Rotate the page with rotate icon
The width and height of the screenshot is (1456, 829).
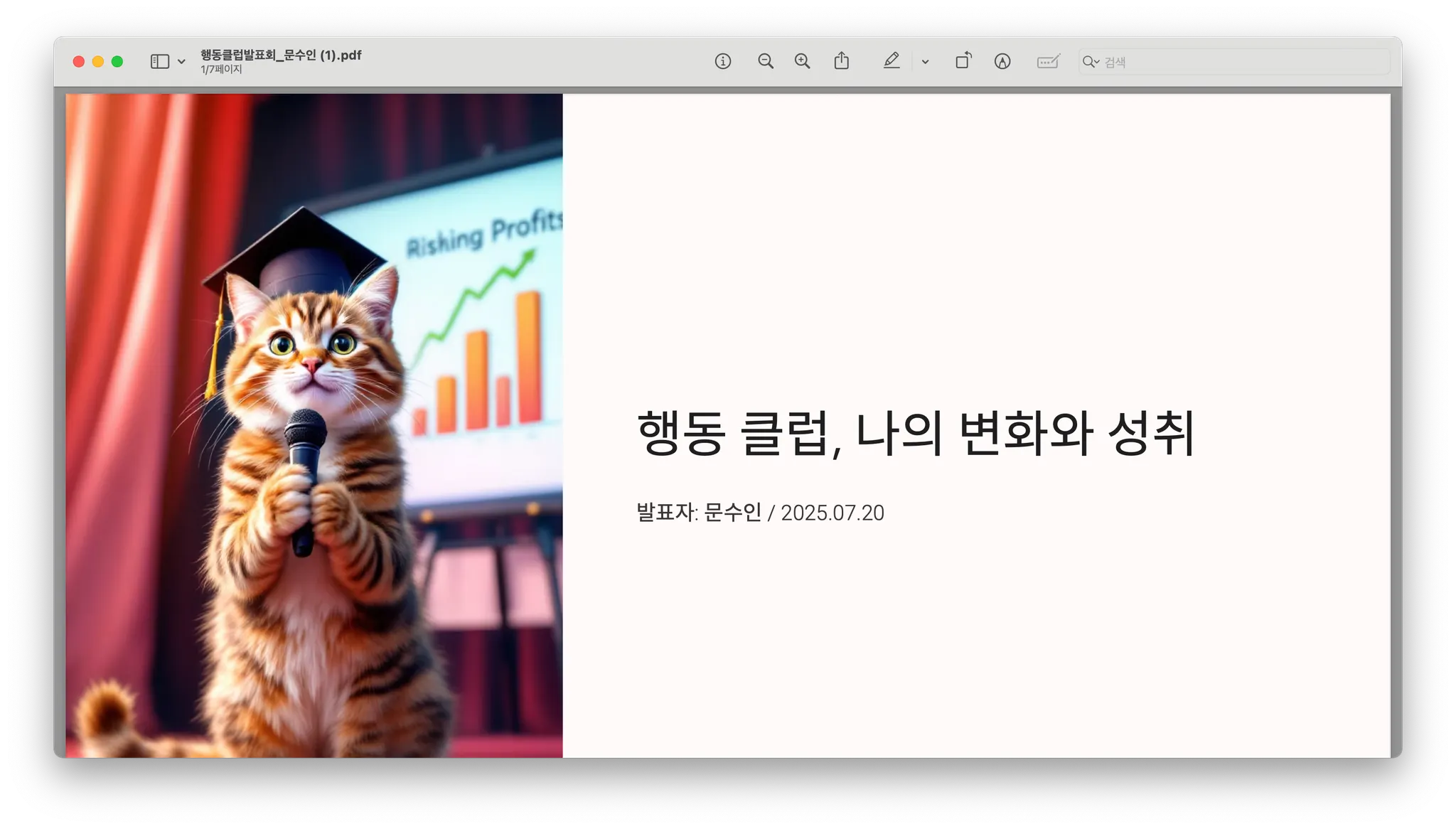[963, 61]
